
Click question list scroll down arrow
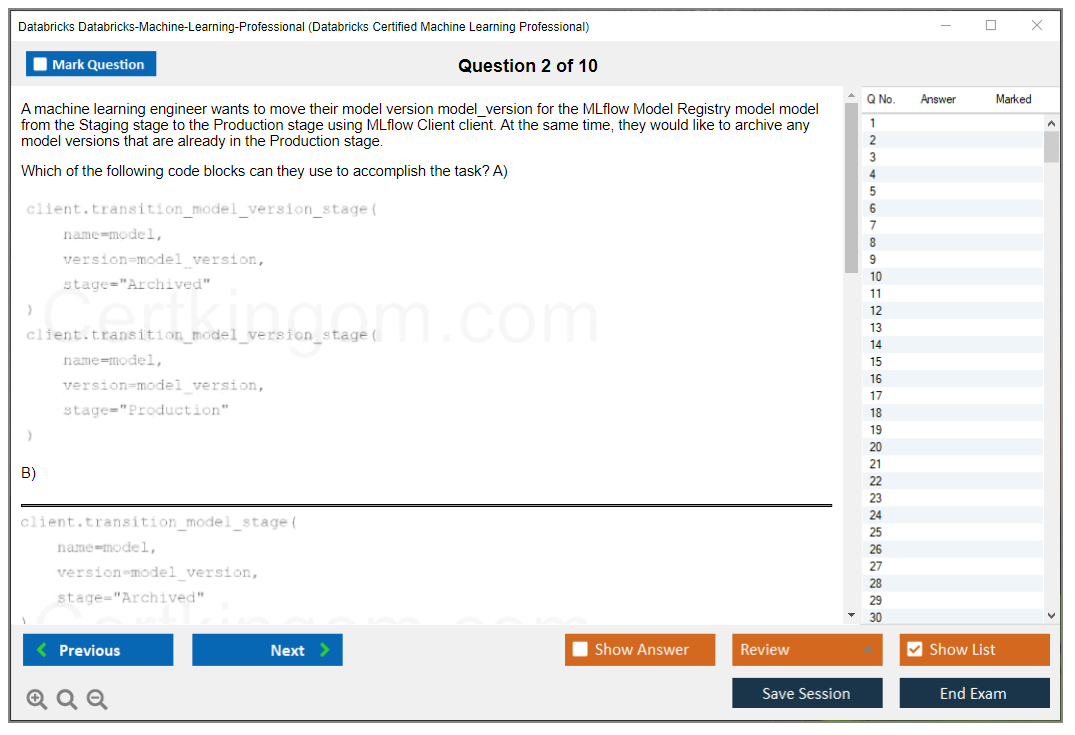[1051, 616]
